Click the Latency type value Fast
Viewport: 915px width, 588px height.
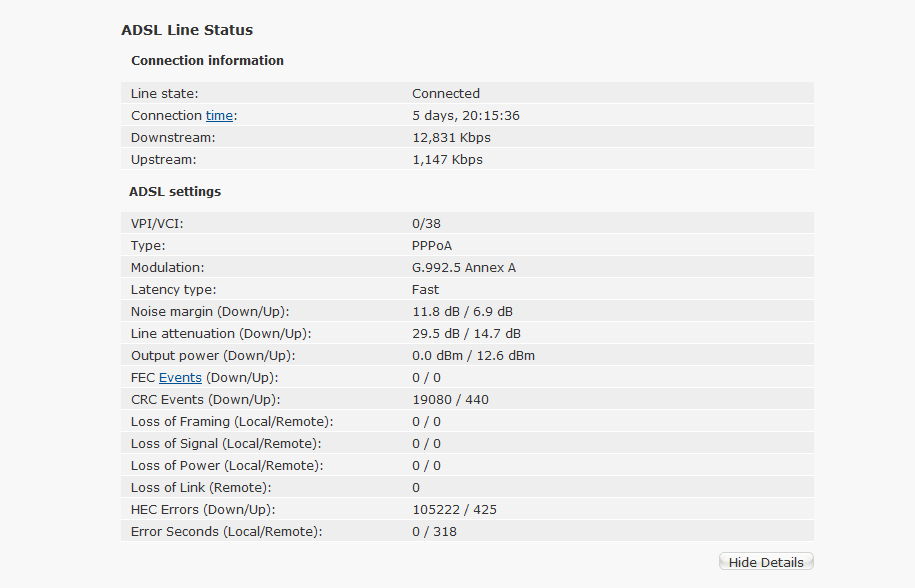coord(425,289)
